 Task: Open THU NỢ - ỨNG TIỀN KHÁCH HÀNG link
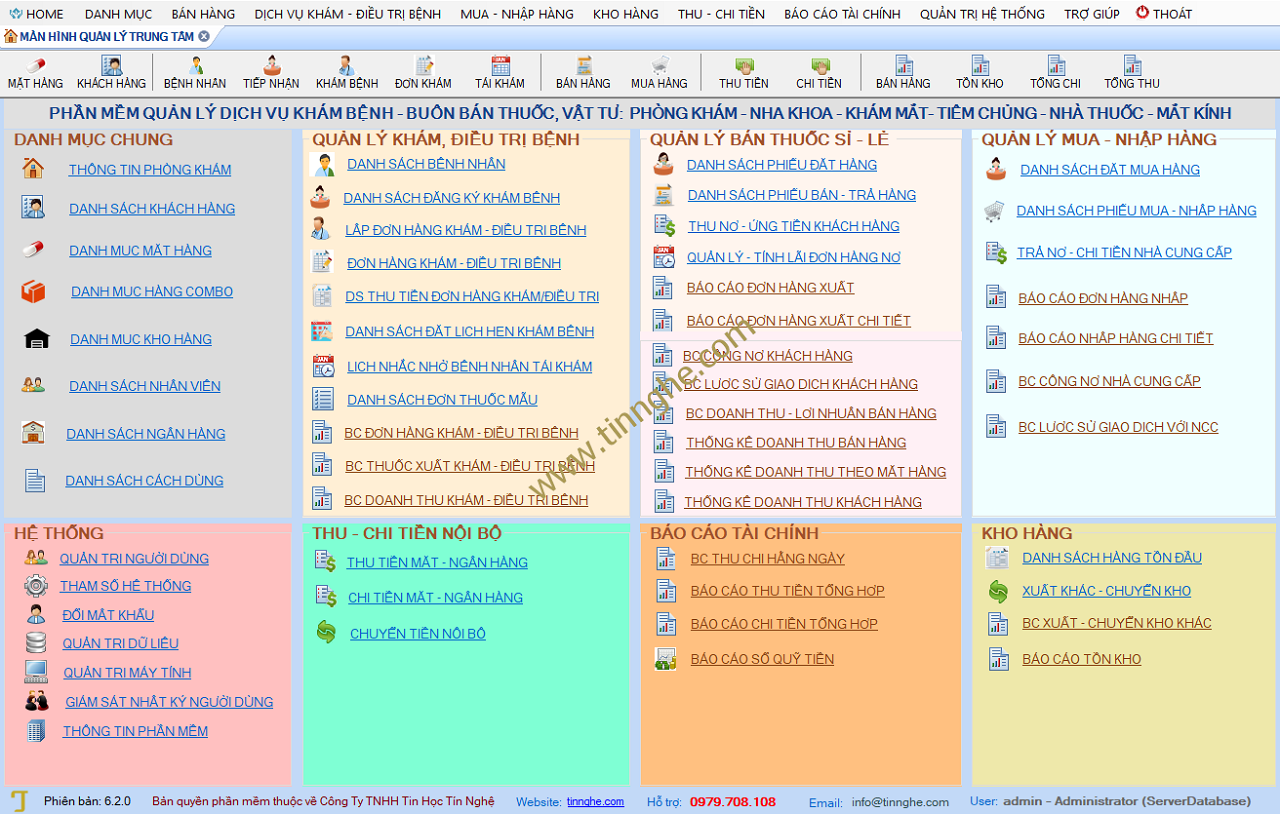point(794,226)
